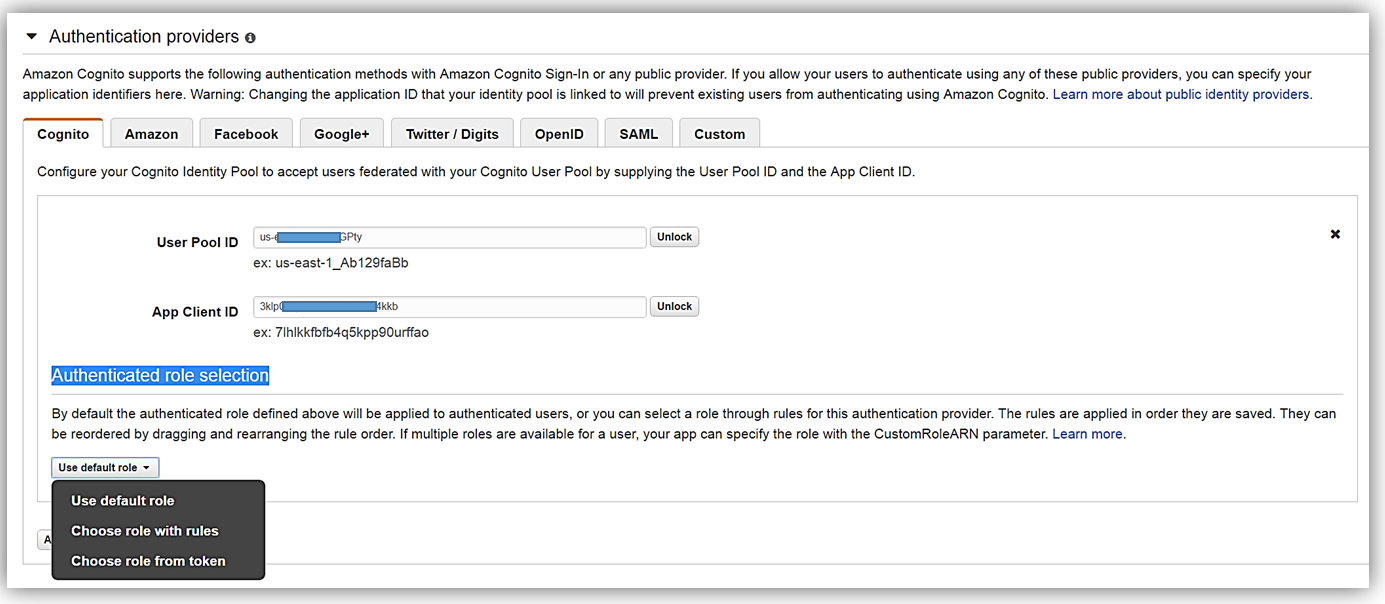This screenshot has width=1385, height=604.
Task: Open the Use default role dropdown
Action: click(104, 466)
